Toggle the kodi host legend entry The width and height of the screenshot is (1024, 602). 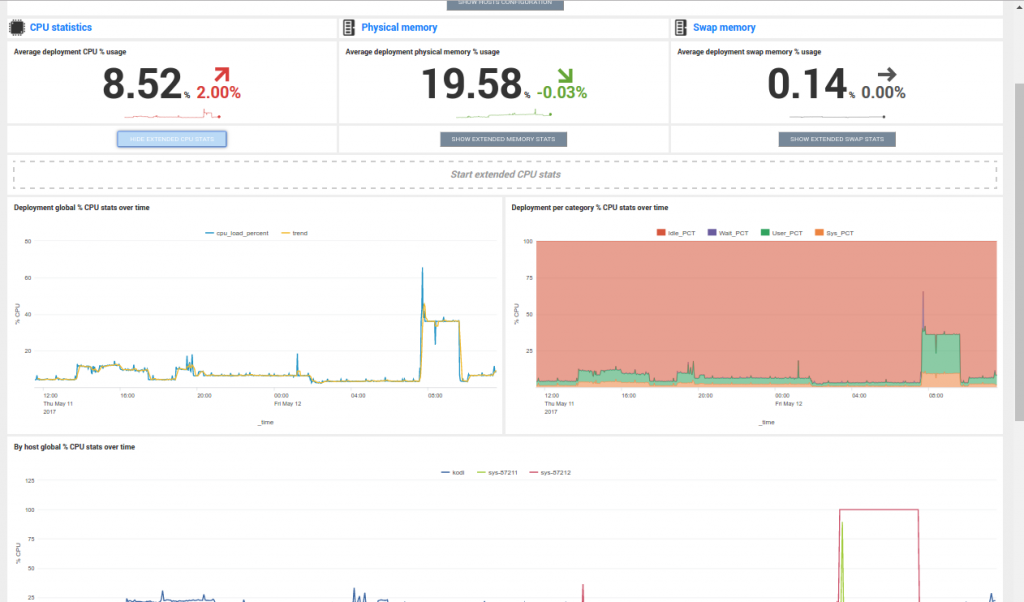tap(452, 472)
